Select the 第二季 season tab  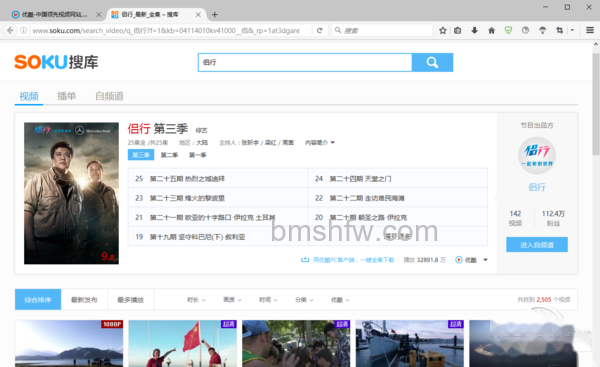(x=169, y=155)
